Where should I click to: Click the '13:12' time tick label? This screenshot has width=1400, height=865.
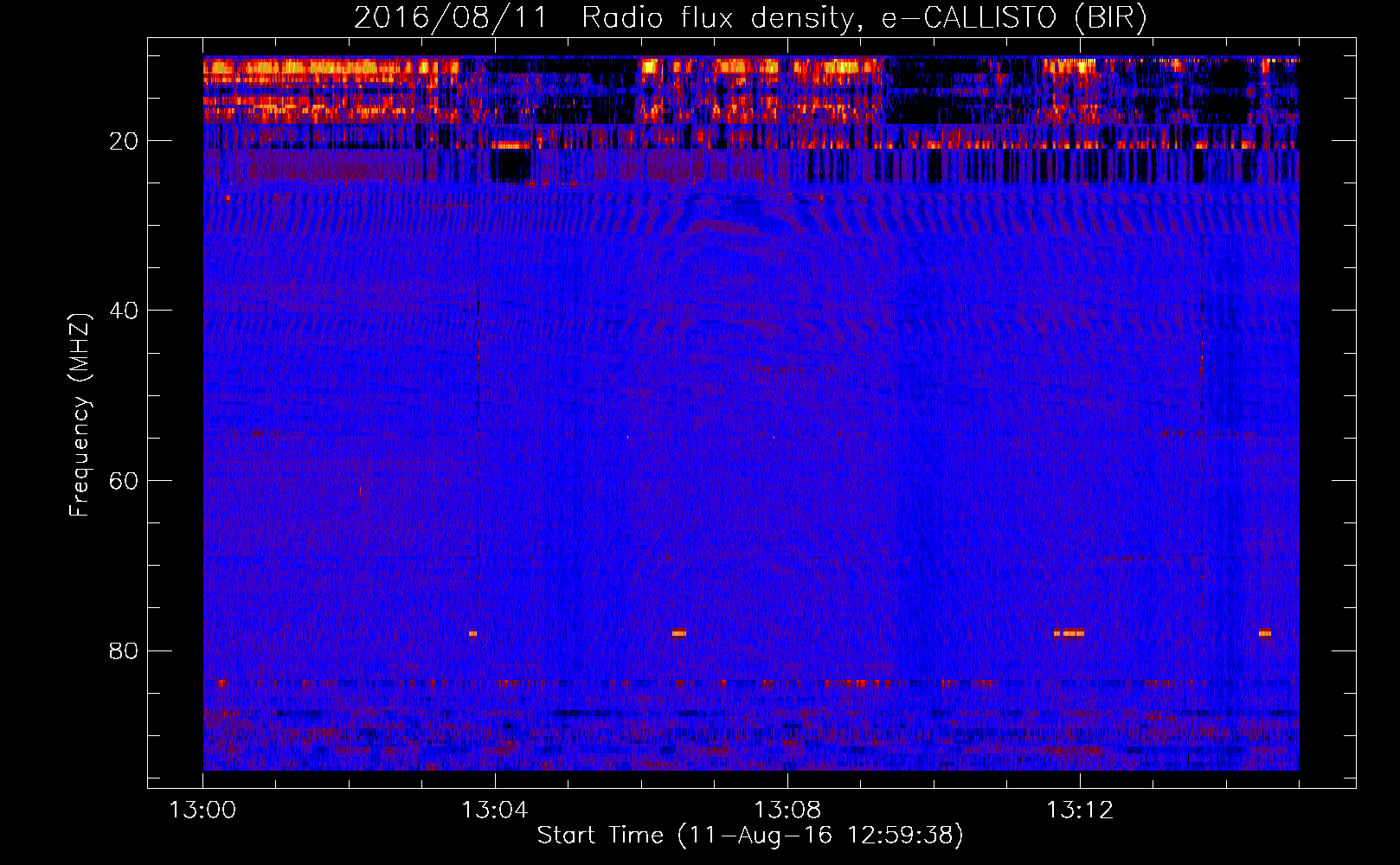1080,811
